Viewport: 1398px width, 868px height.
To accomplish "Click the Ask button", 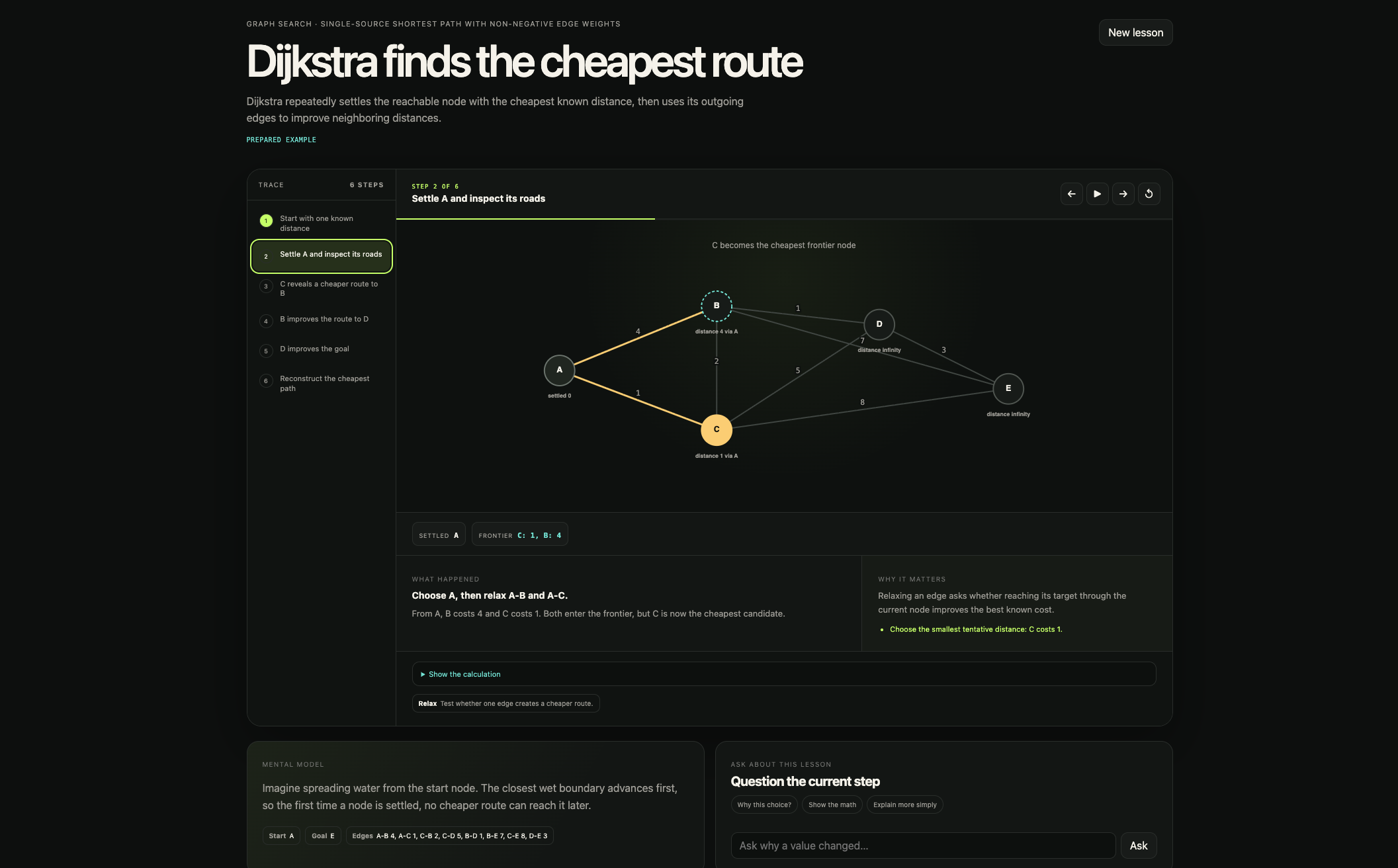I will click(1138, 846).
